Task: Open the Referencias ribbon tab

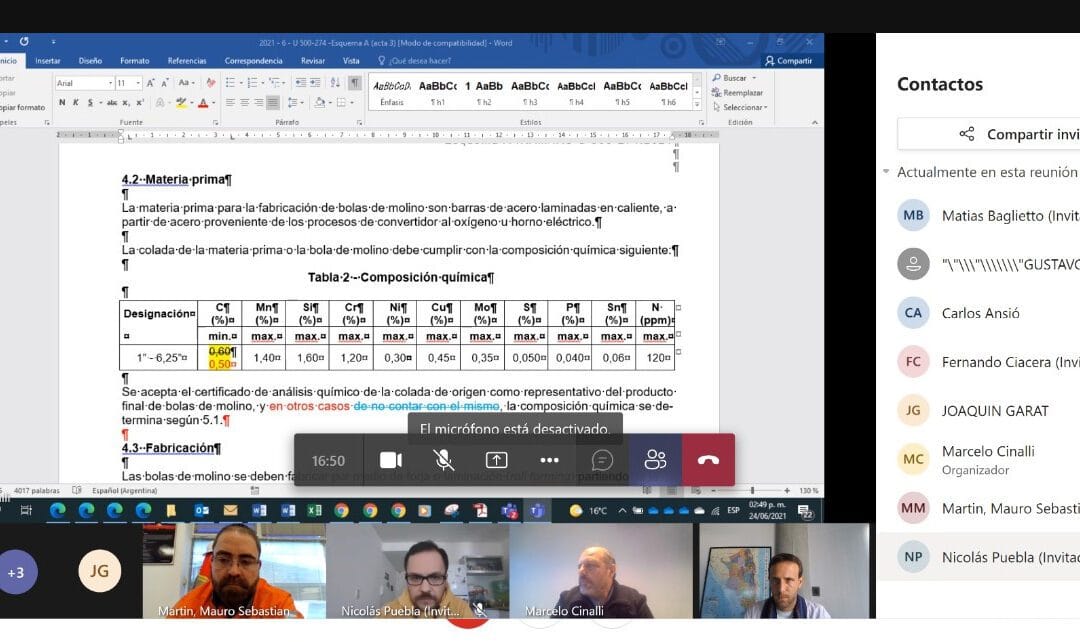Action: point(187,61)
